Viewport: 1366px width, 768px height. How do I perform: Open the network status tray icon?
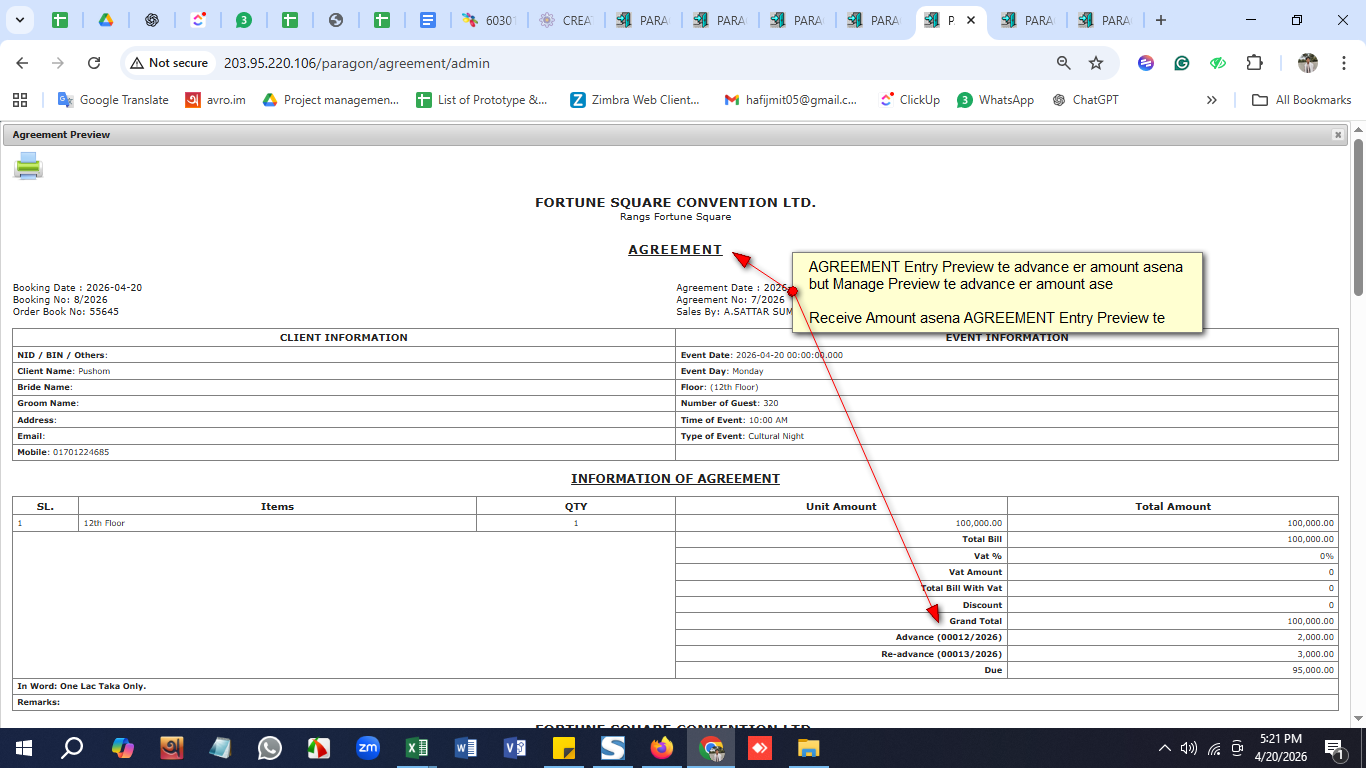click(x=1214, y=748)
